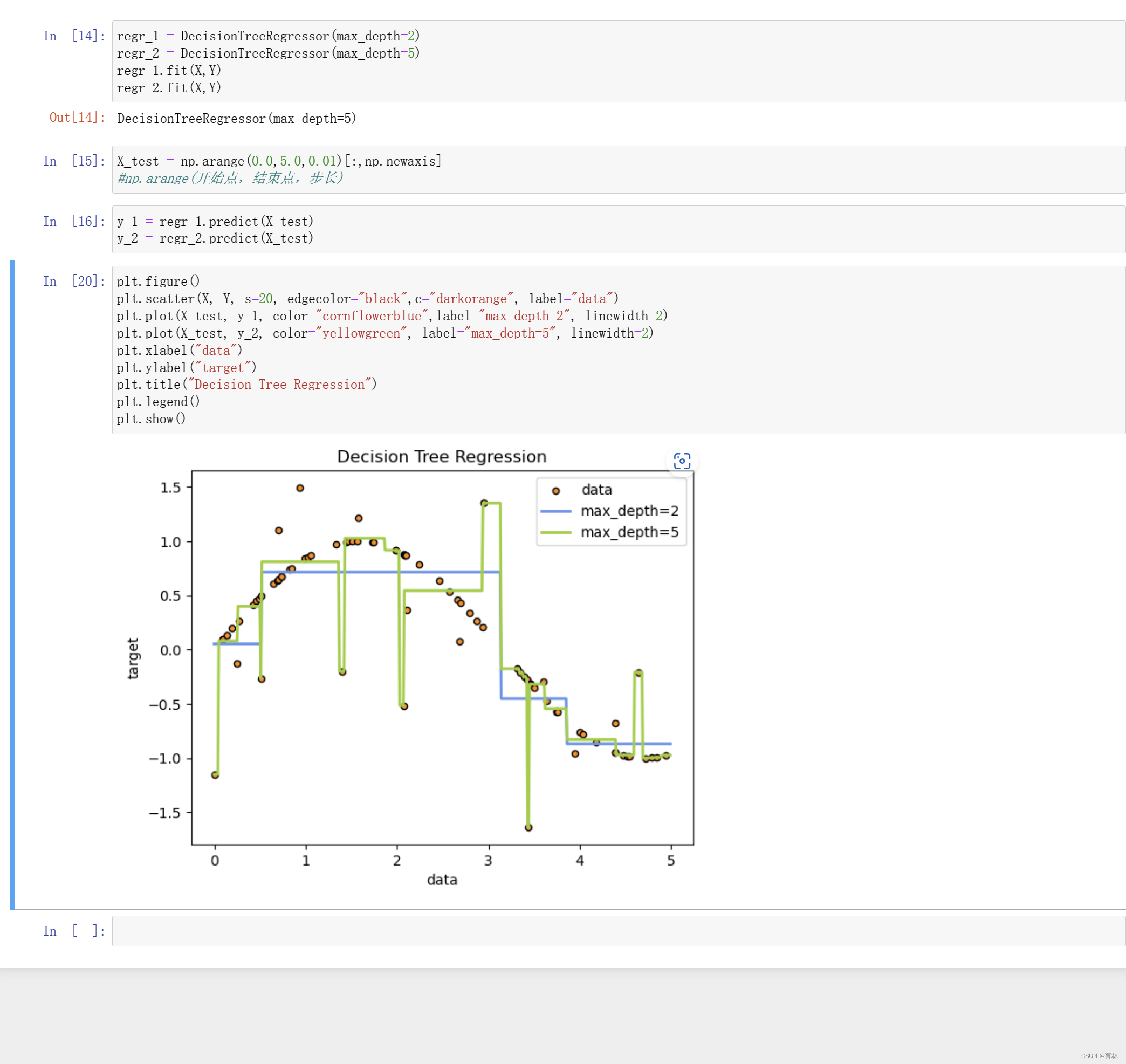Click the Out[14] prompt label
Screen dimensions: 1126x1064
coord(77,118)
